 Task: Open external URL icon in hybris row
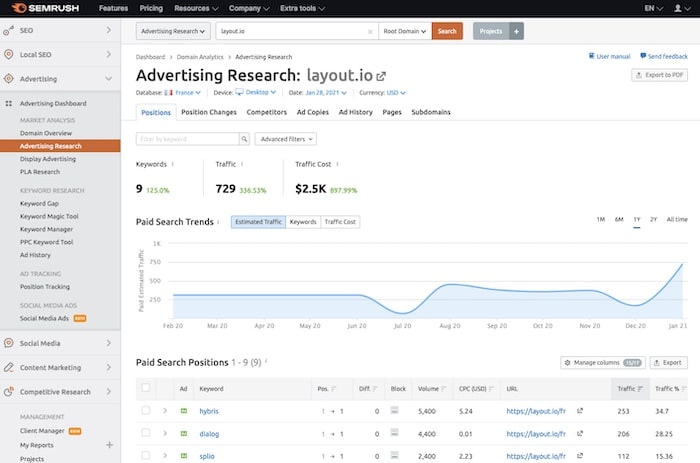[580, 411]
